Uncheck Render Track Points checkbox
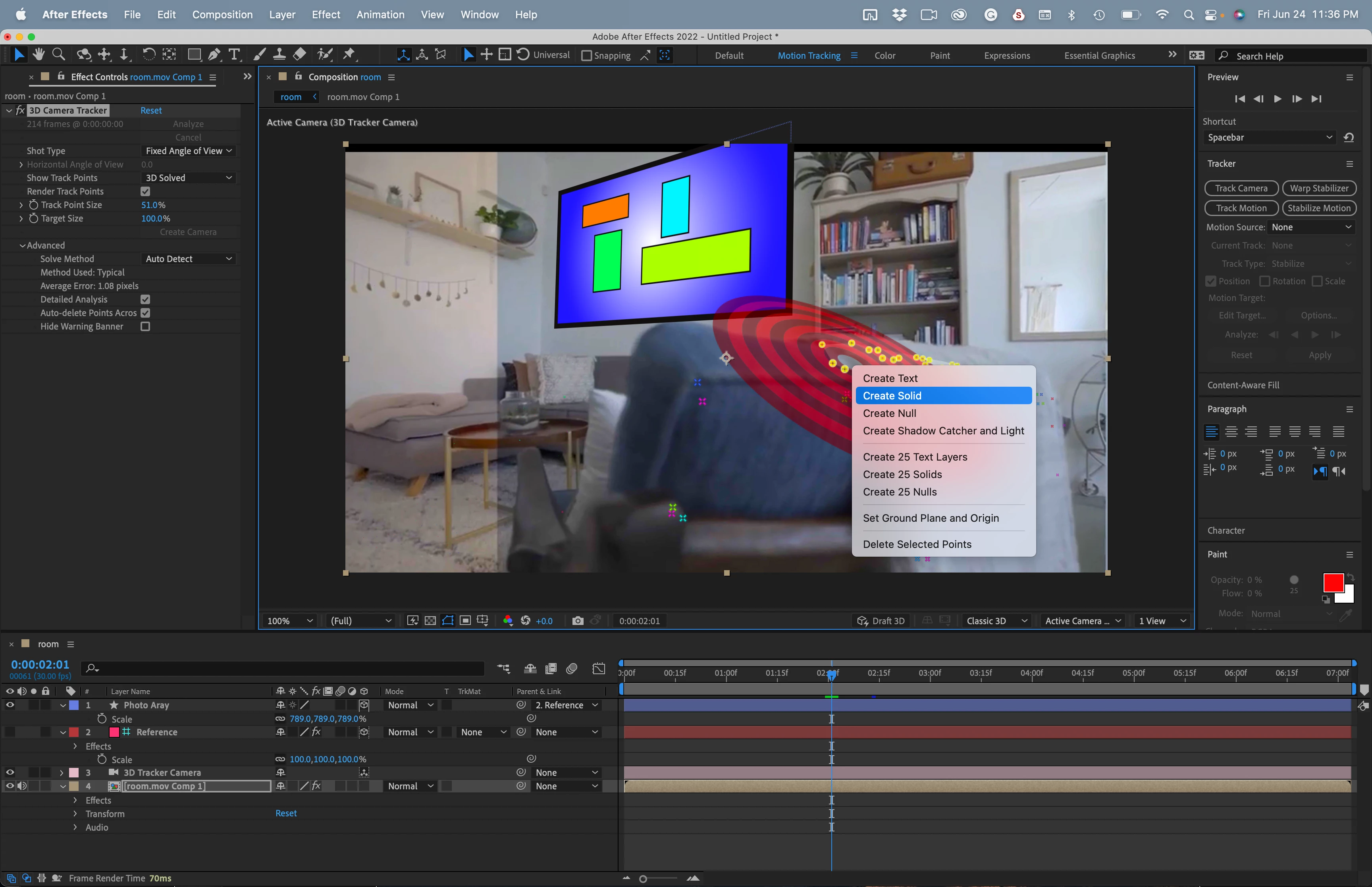 pyautogui.click(x=145, y=192)
